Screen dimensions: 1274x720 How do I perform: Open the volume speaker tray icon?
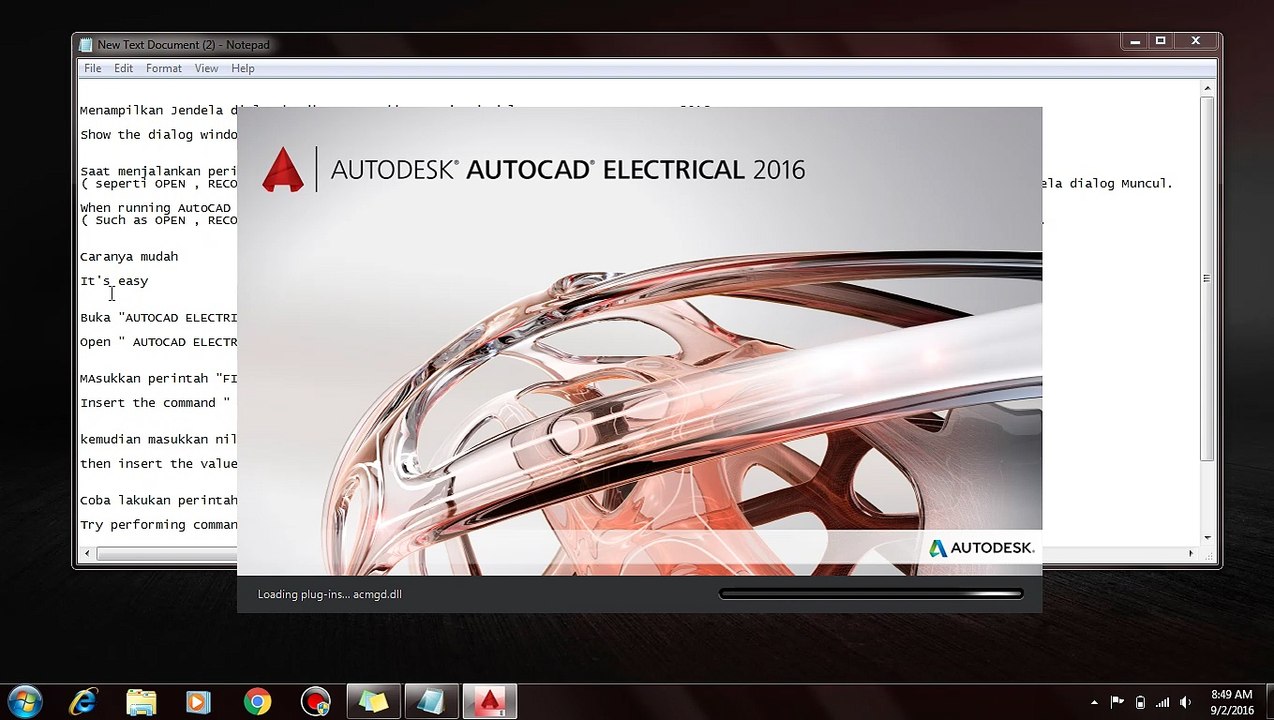tap(1185, 702)
